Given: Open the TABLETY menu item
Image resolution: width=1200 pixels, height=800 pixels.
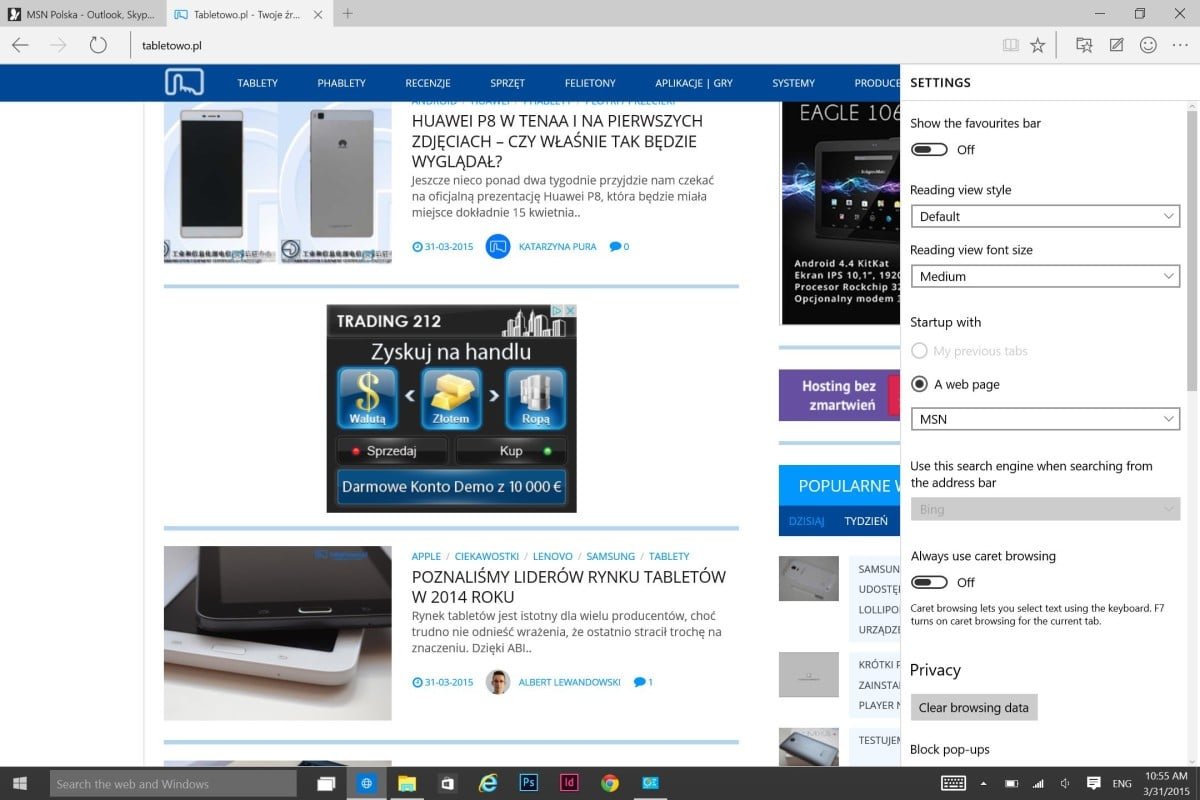Looking at the screenshot, I should tap(257, 83).
